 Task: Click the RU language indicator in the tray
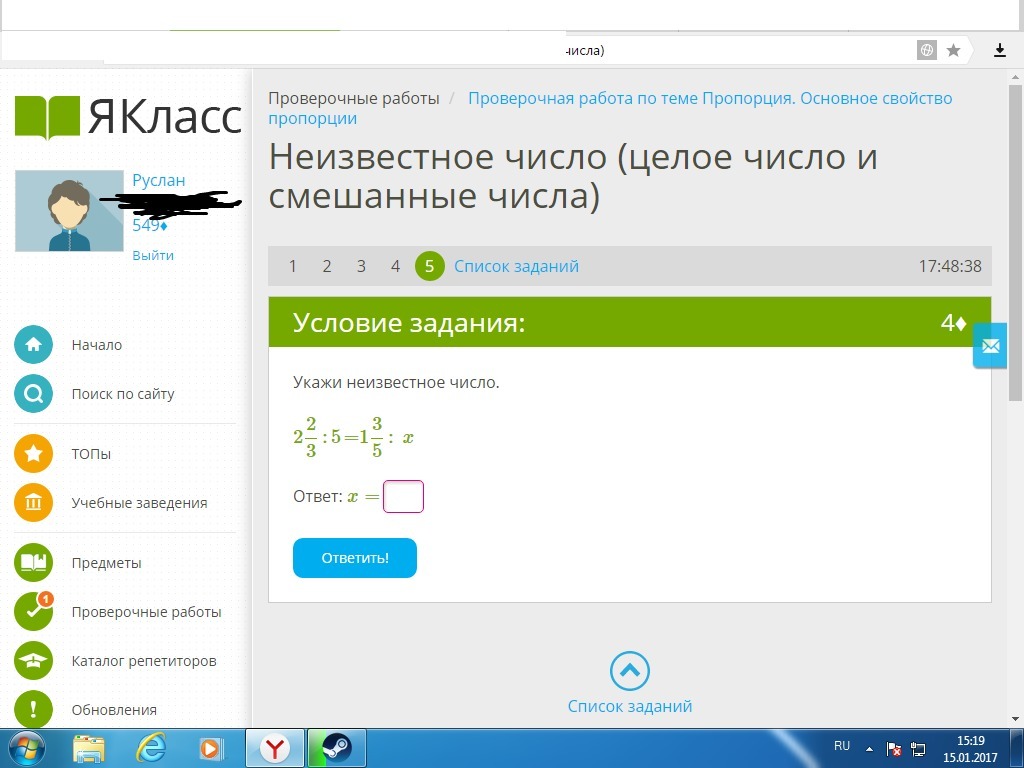point(842,745)
